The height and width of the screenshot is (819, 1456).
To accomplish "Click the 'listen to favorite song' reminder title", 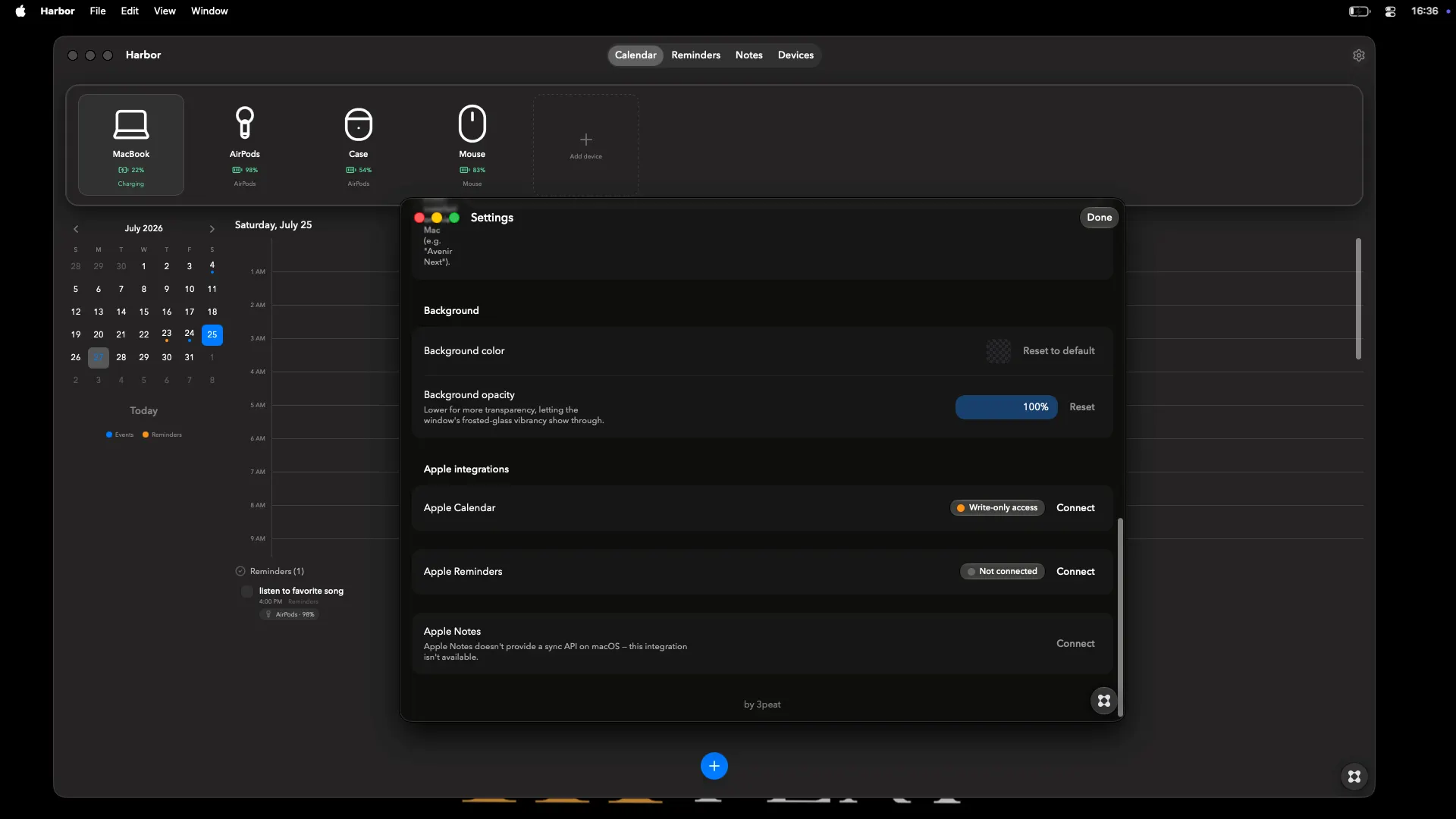I will pyautogui.click(x=301, y=591).
